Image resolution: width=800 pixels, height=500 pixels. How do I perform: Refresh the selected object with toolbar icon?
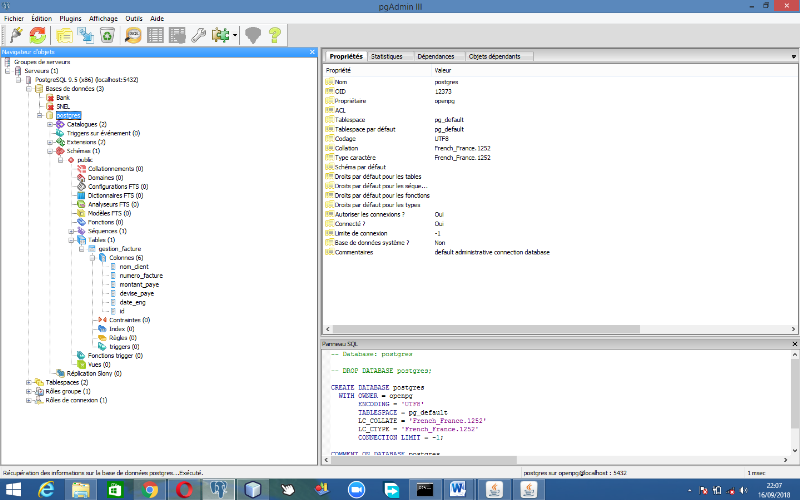coord(38,35)
